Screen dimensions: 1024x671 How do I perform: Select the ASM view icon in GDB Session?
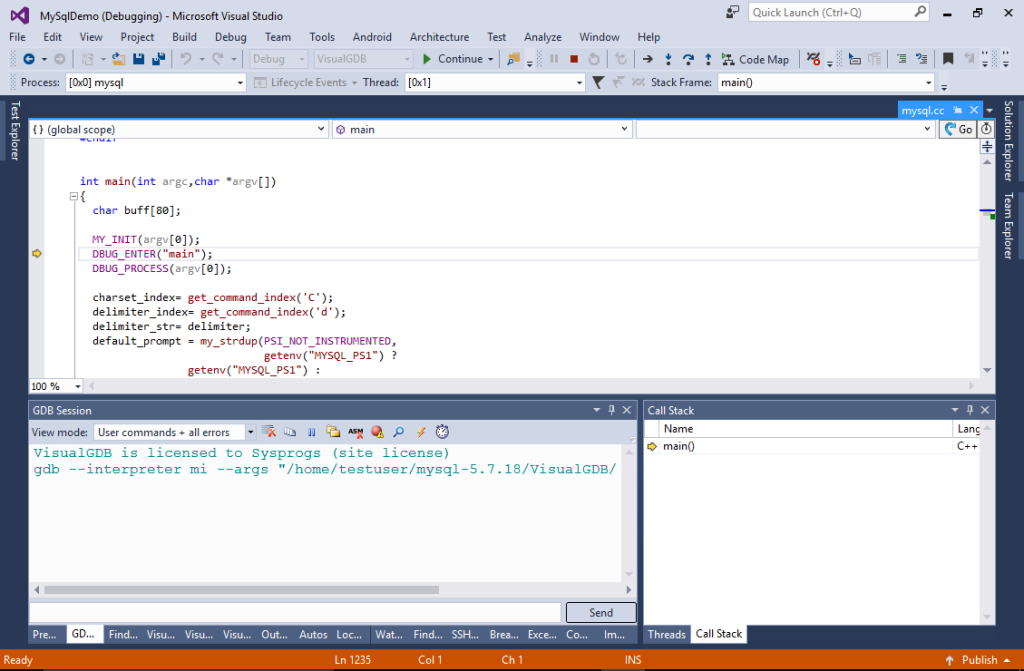point(355,431)
